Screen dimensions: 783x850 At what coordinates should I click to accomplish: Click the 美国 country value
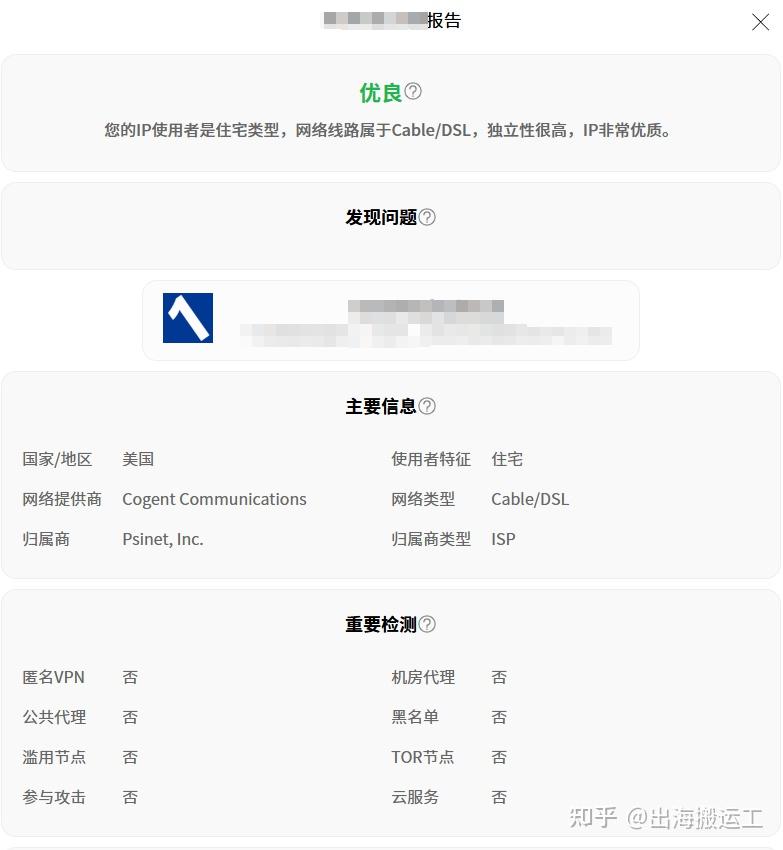pos(138,459)
